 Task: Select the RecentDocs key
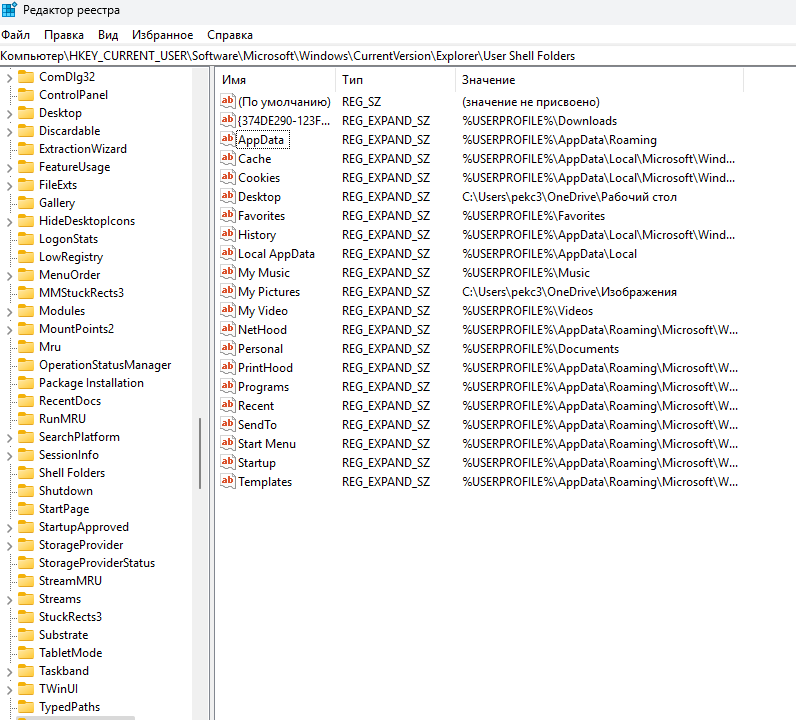(x=70, y=401)
